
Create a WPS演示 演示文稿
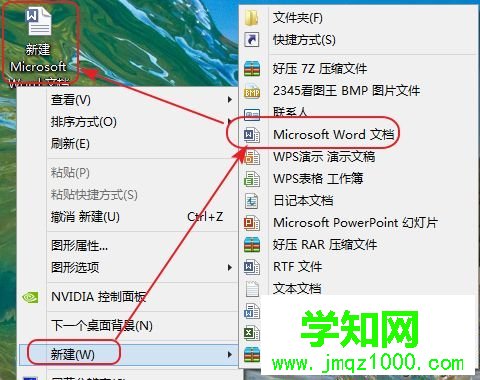pos(358,157)
